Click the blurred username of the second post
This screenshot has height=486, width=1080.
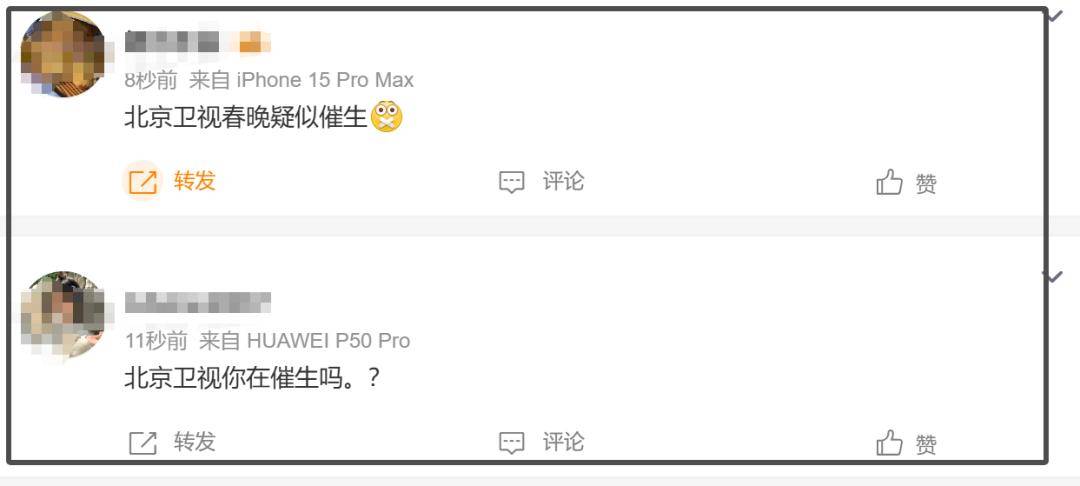pyautogui.click(x=198, y=303)
